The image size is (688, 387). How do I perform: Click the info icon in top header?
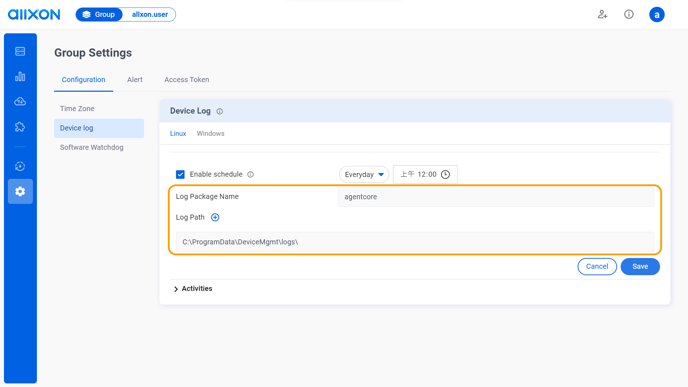click(629, 14)
